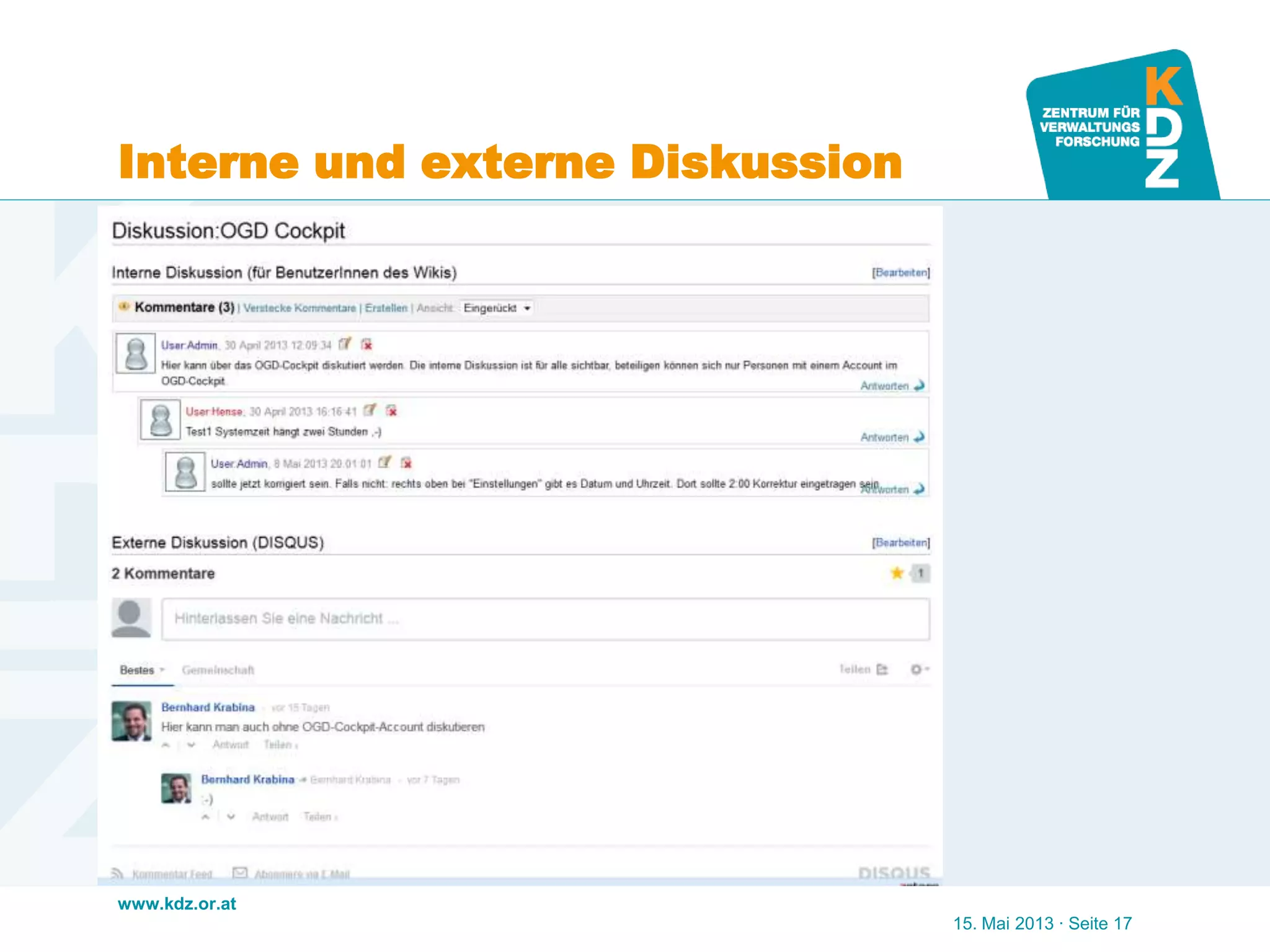Image resolution: width=1270 pixels, height=952 pixels.
Task: Edit the User:Hense comment
Action: 370,410
